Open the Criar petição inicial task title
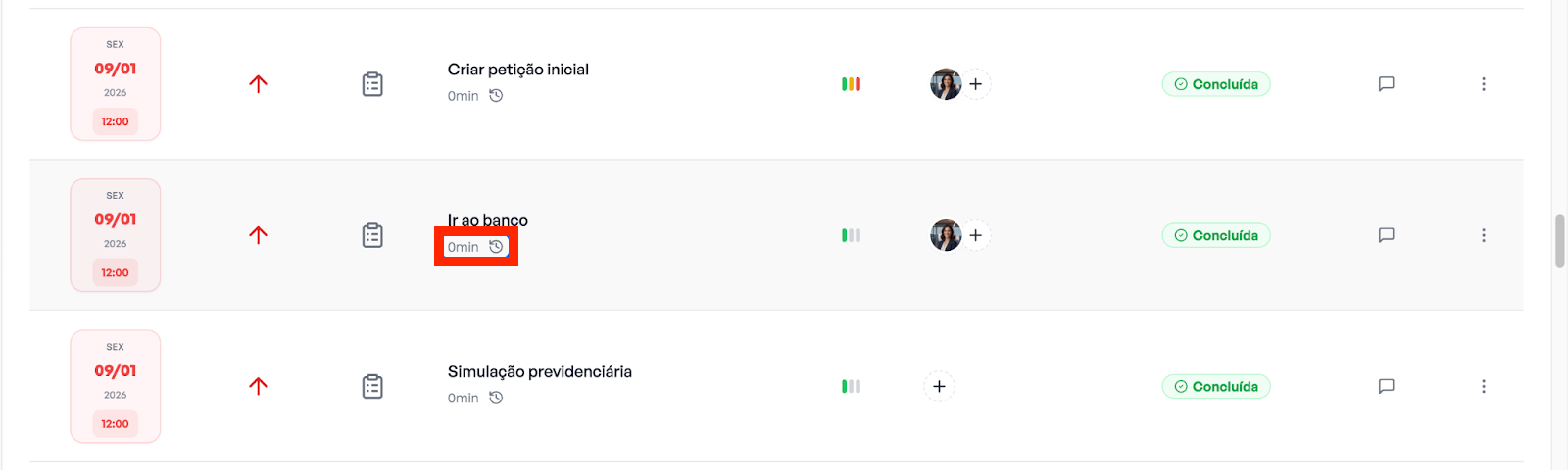The height and width of the screenshot is (470, 1568). coord(517,70)
